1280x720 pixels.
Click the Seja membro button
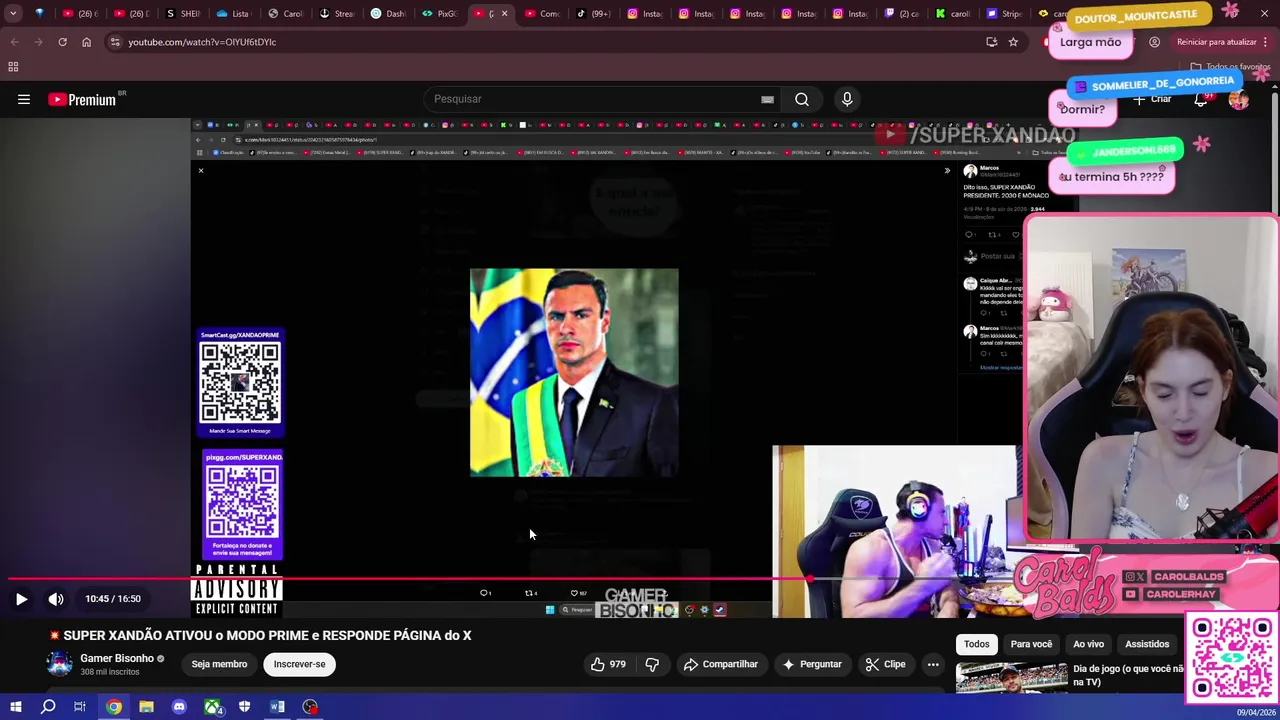pos(219,664)
